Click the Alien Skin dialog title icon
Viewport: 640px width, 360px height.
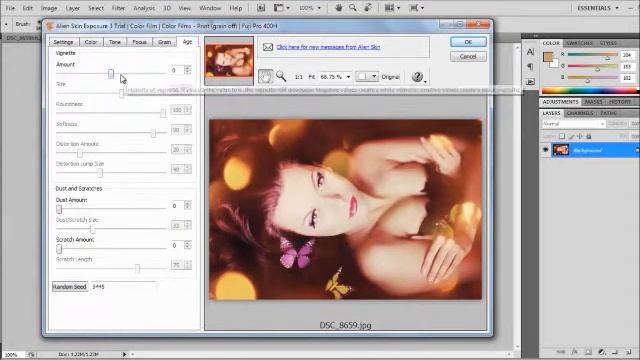click(x=50, y=26)
